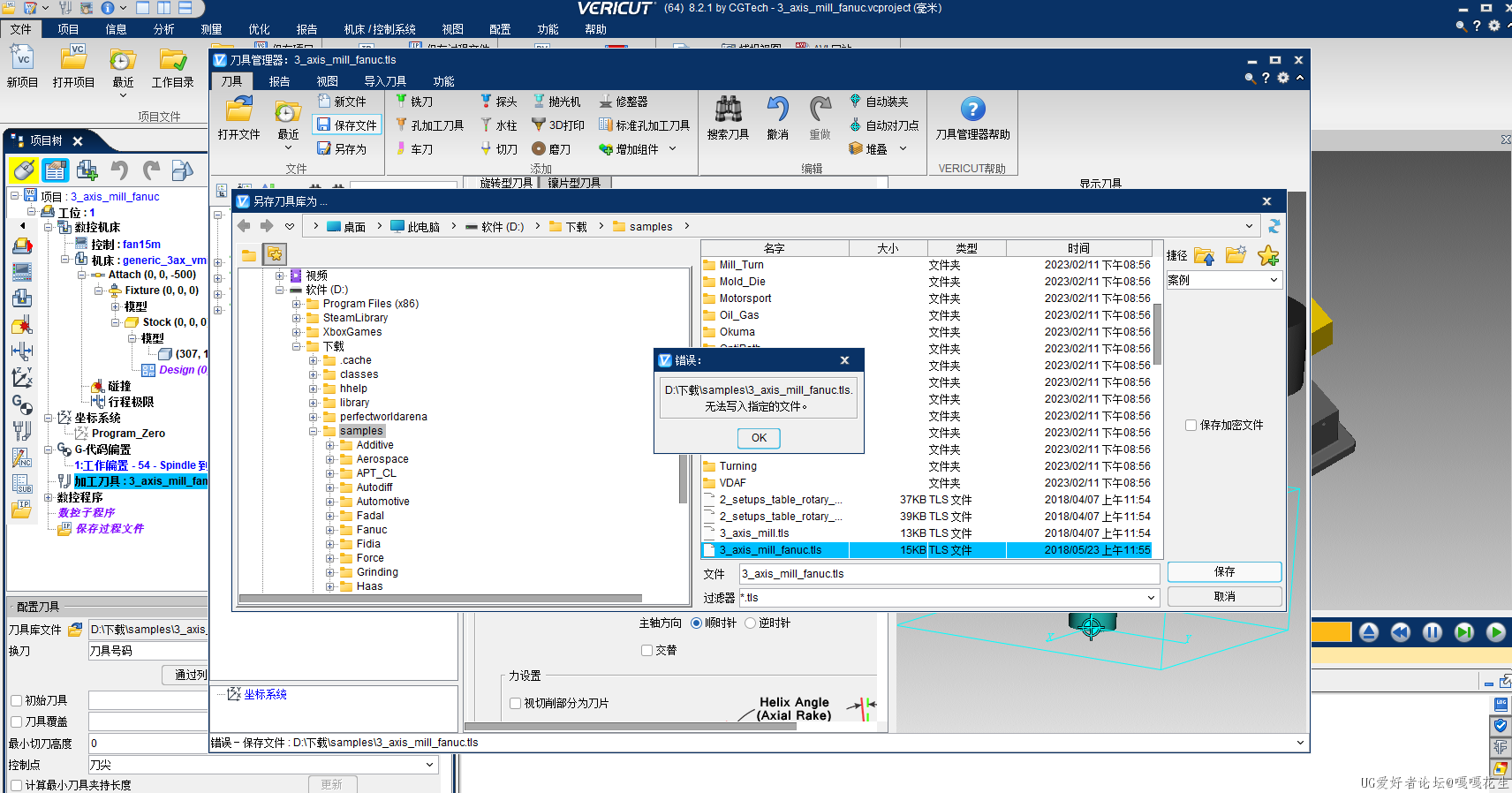Open the 机床/控制系统 menu
This screenshot has height=793, width=1512.
(380, 29)
